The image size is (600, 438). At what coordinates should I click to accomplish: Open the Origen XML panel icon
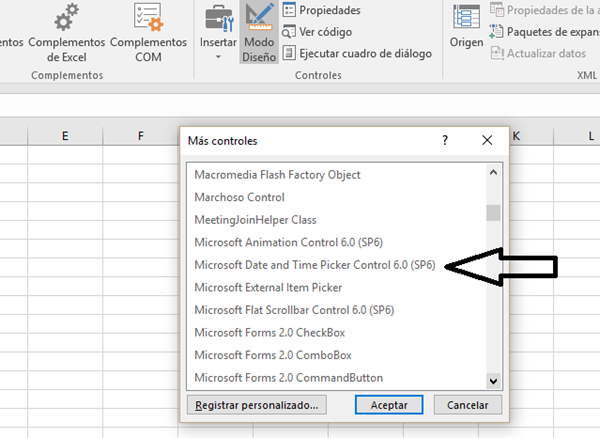(x=466, y=18)
